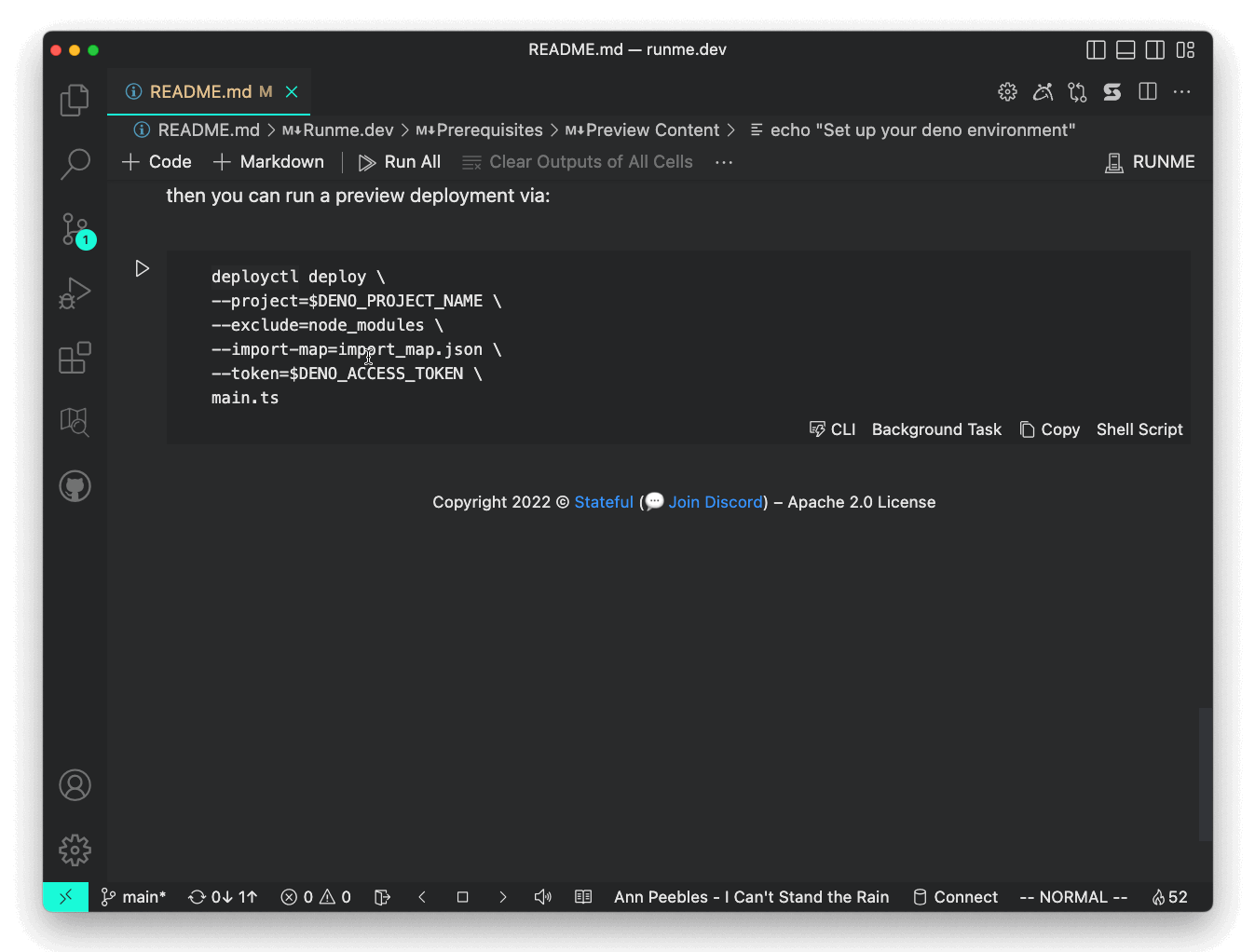
Task: Copy the deploy command using the Copy action
Action: pos(1050,429)
